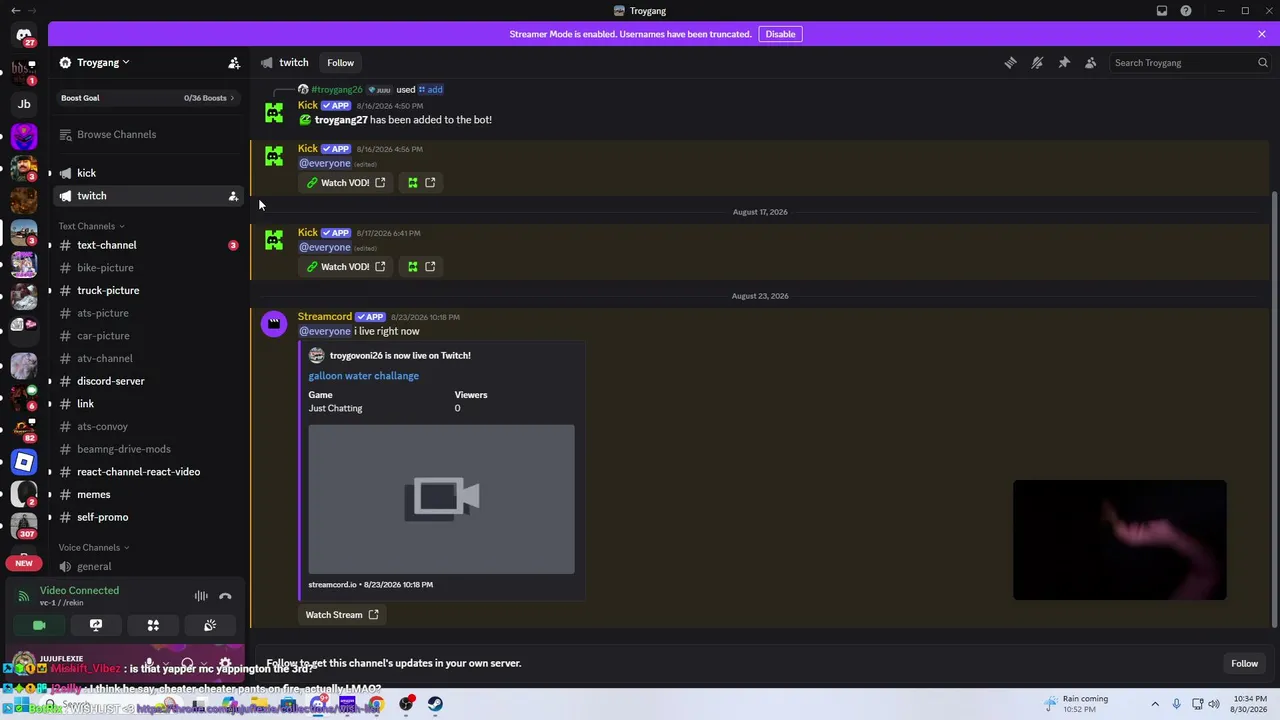Select the car-picture channel
This screenshot has width=1280, height=720.
(x=148, y=336)
